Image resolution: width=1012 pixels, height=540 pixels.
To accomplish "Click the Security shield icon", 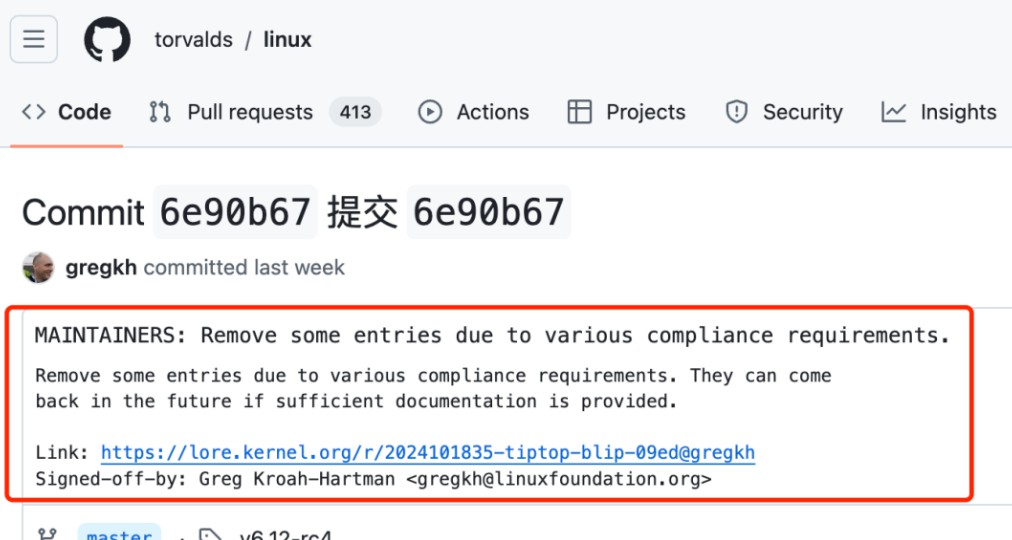I will pyautogui.click(x=737, y=112).
